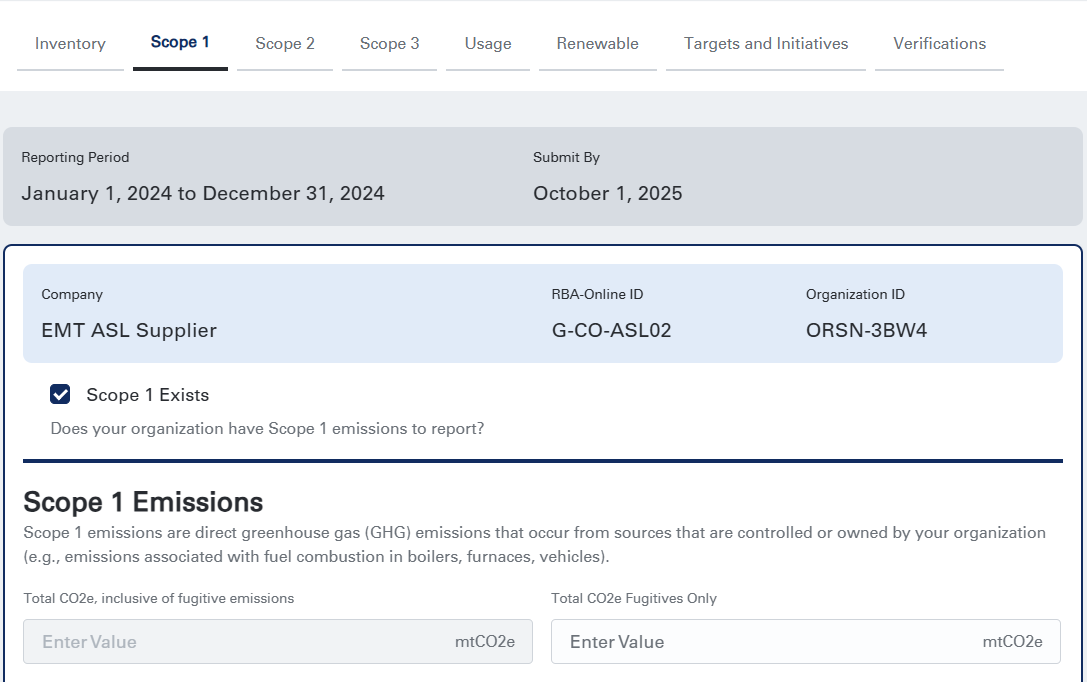Viewport: 1087px width, 682px height.
Task: Click the RBA-Online ID label
Action: coord(598,295)
